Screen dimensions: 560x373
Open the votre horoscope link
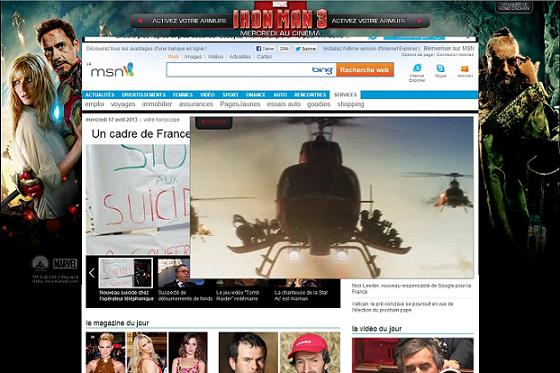coord(161,120)
